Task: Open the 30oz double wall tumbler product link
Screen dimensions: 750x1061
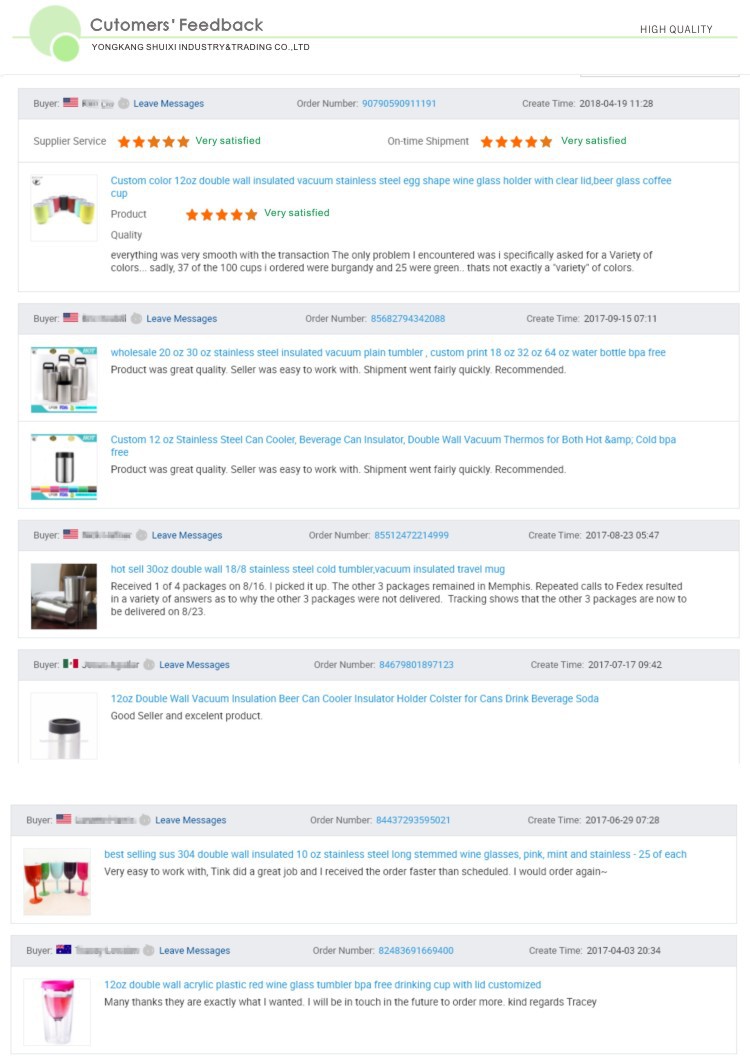Action: click(x=307, y=569)
